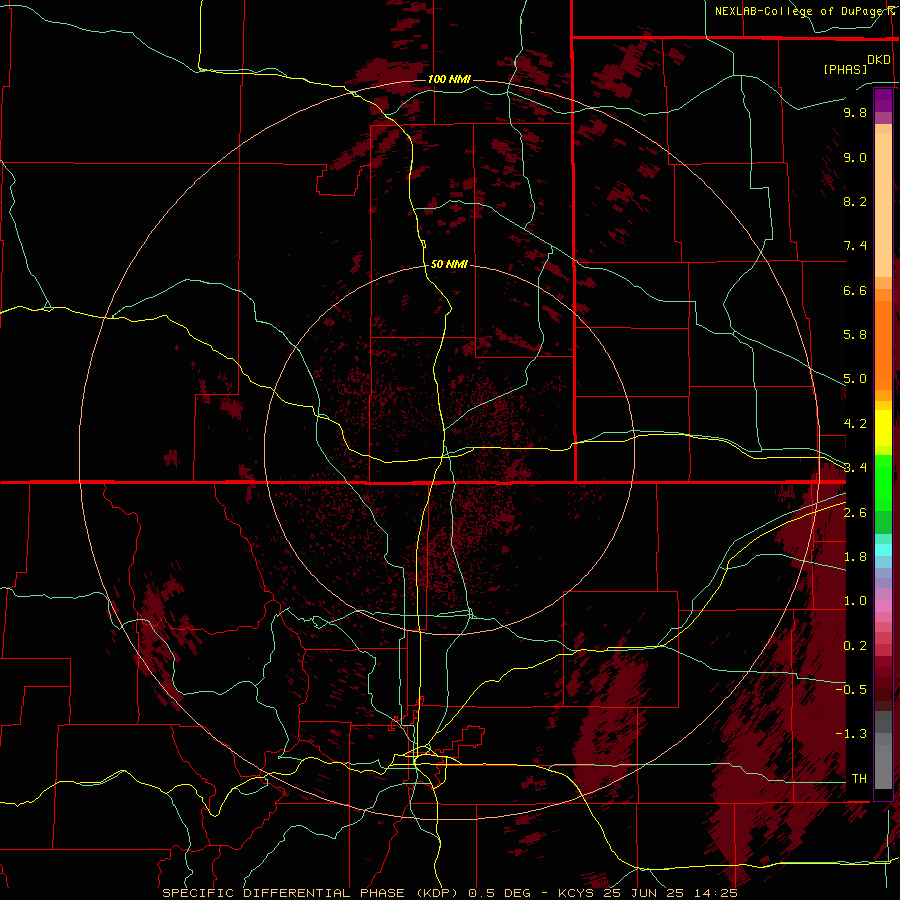900x900 pixels.
Task: Click the 3.4 value on the color scale
Action: (855, 468)
